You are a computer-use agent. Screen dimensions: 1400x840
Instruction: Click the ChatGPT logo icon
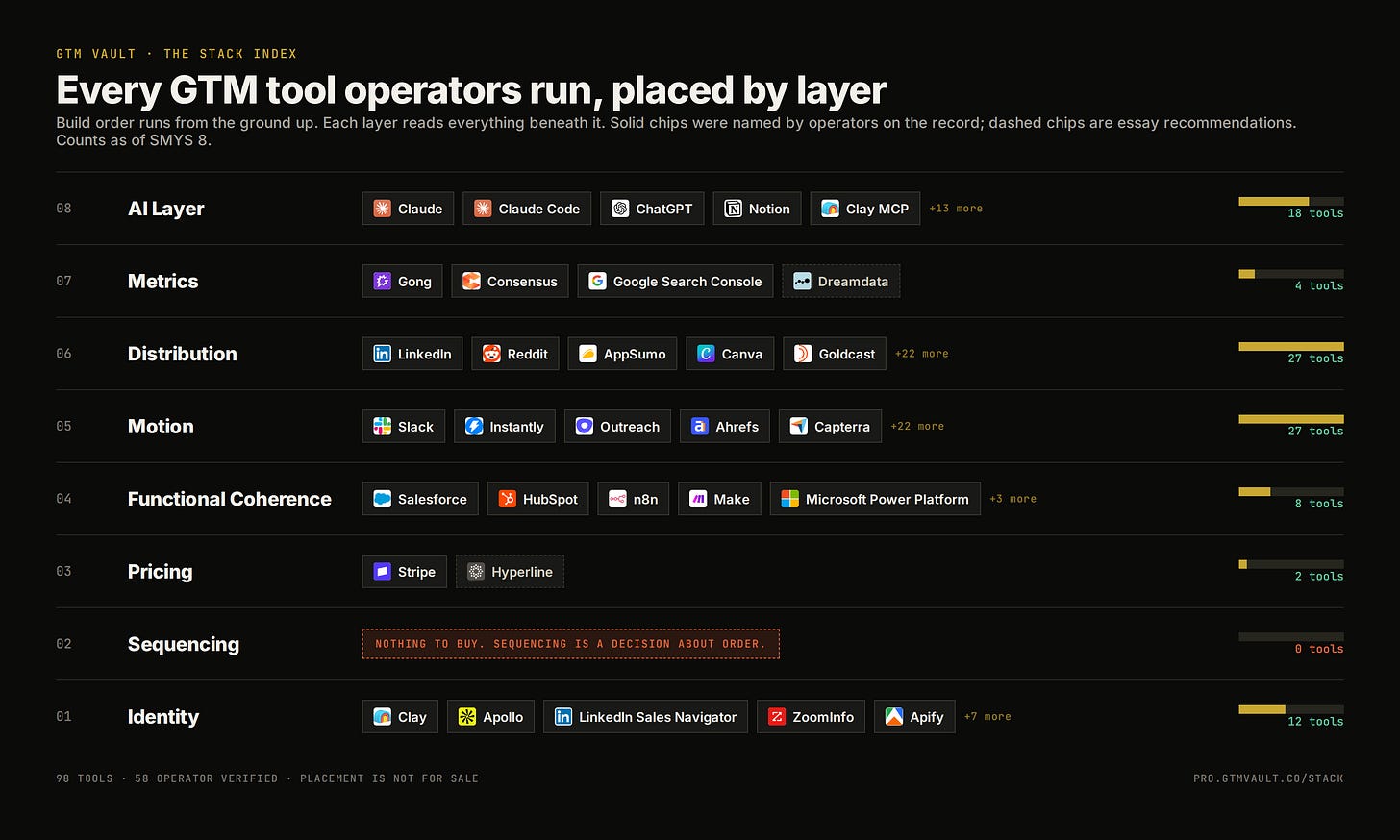pyautogui.click(x=620, y=209)
